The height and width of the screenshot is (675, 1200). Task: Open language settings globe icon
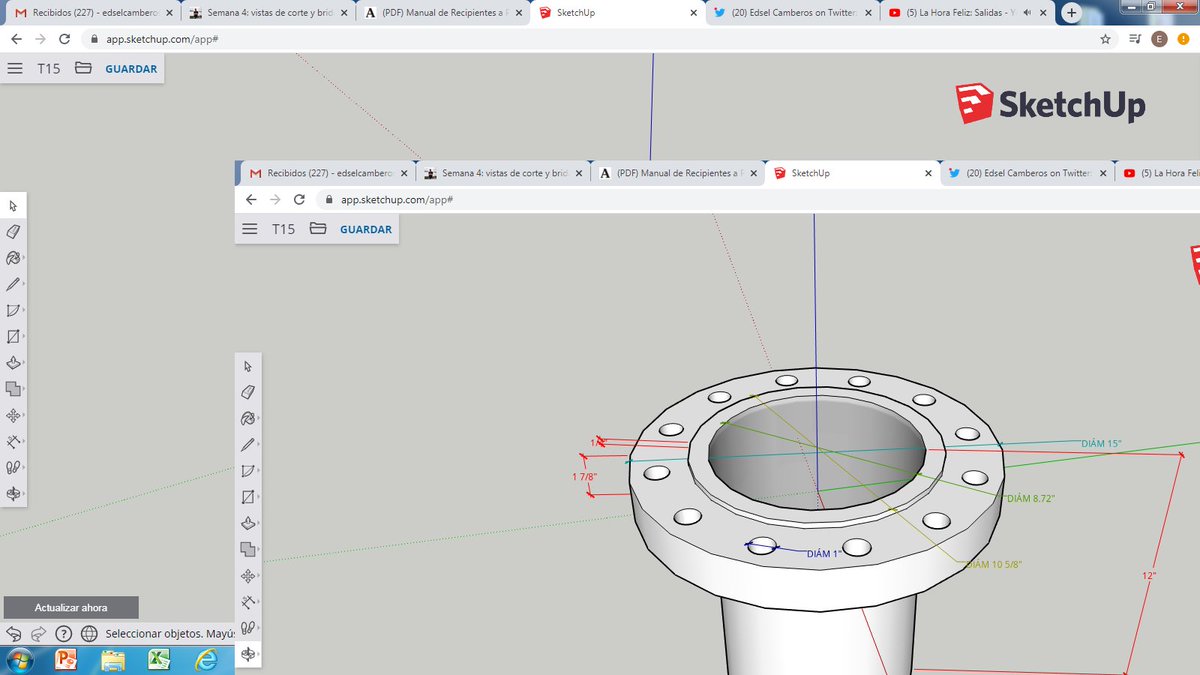pyautogui.click(x=89, y=633)
